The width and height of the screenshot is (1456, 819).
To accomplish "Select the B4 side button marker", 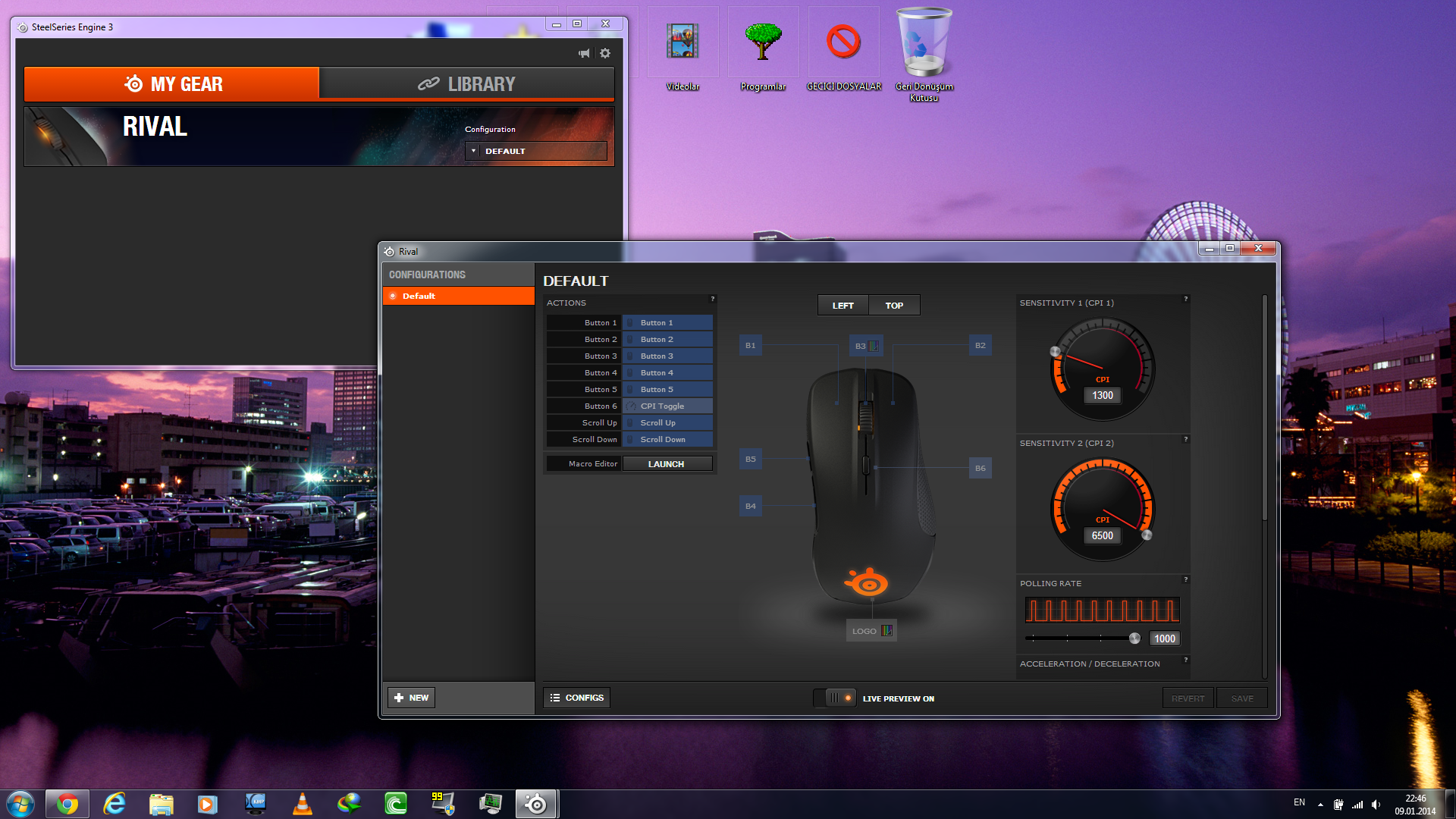I will click(x=750, y=506).
